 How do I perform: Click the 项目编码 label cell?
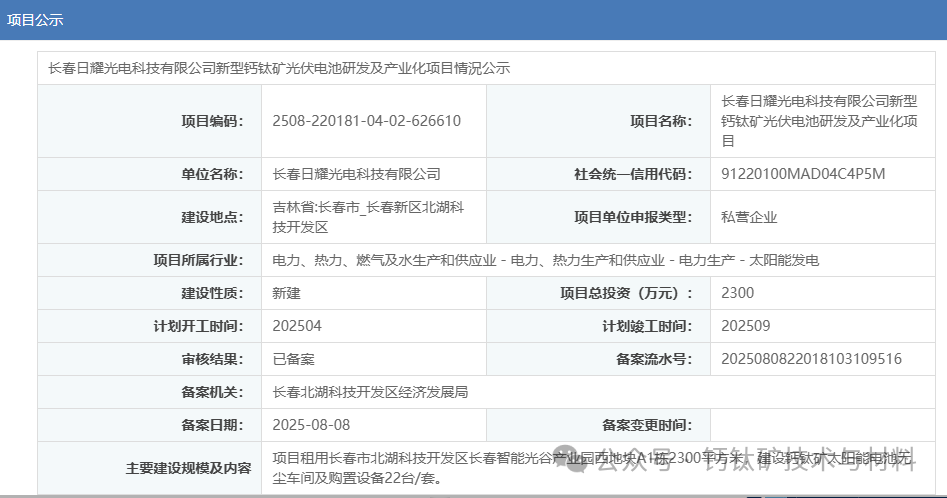click(212, 121)
